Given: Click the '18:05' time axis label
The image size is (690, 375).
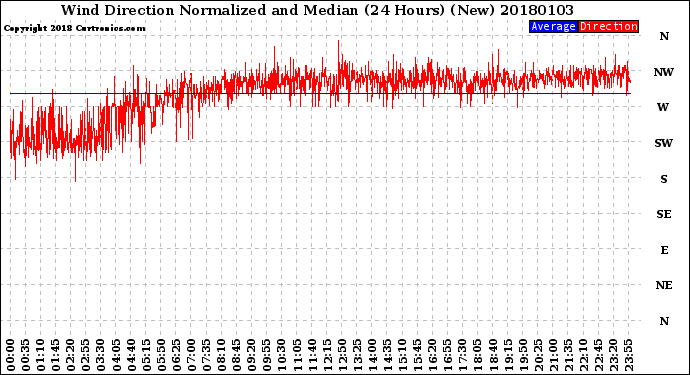Looking at the screenshot, I should point(477,355).
